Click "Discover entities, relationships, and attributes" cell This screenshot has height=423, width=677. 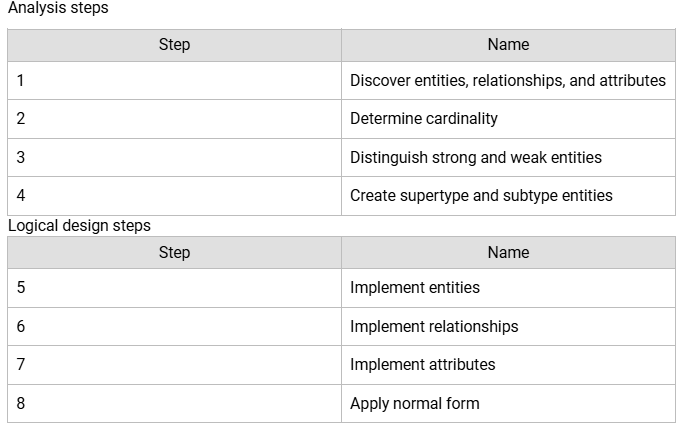(507, 80)
